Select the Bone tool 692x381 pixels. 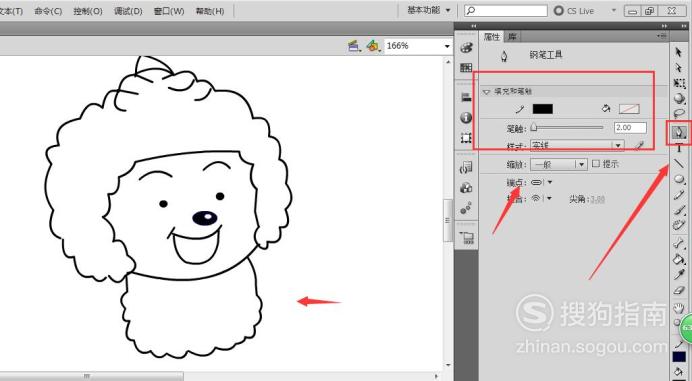(679, 243)
